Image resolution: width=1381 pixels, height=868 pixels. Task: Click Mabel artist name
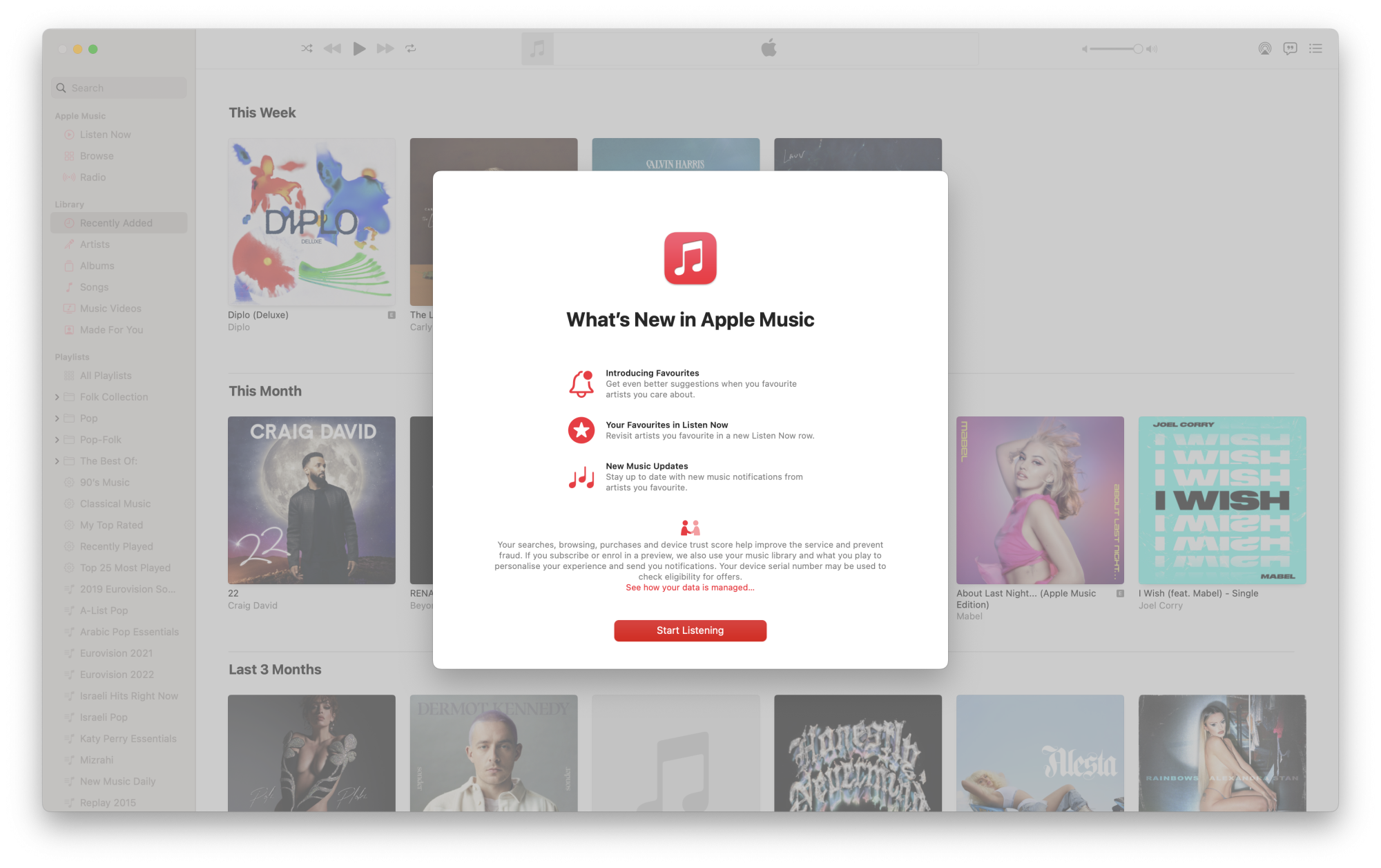[x=969, y=617]
